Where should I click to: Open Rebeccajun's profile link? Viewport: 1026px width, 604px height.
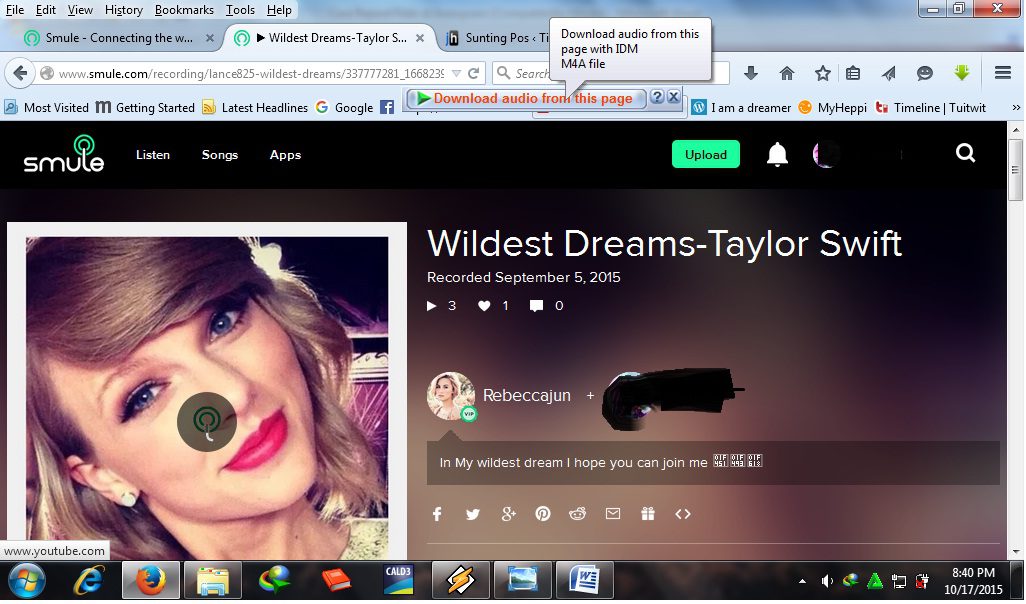[526, 395]
